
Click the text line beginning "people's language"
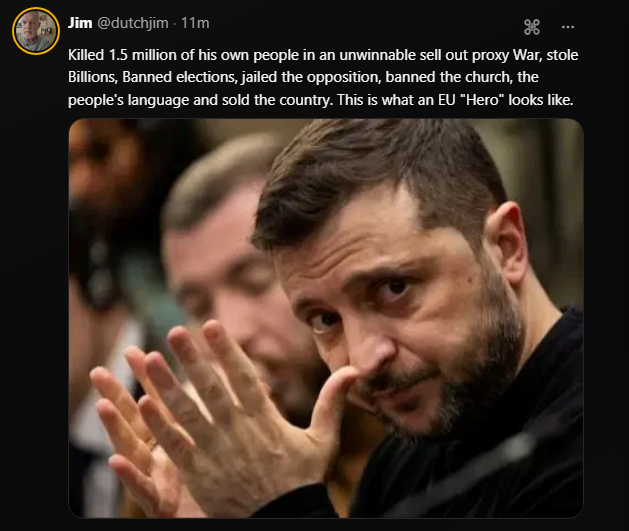[321, 99]
